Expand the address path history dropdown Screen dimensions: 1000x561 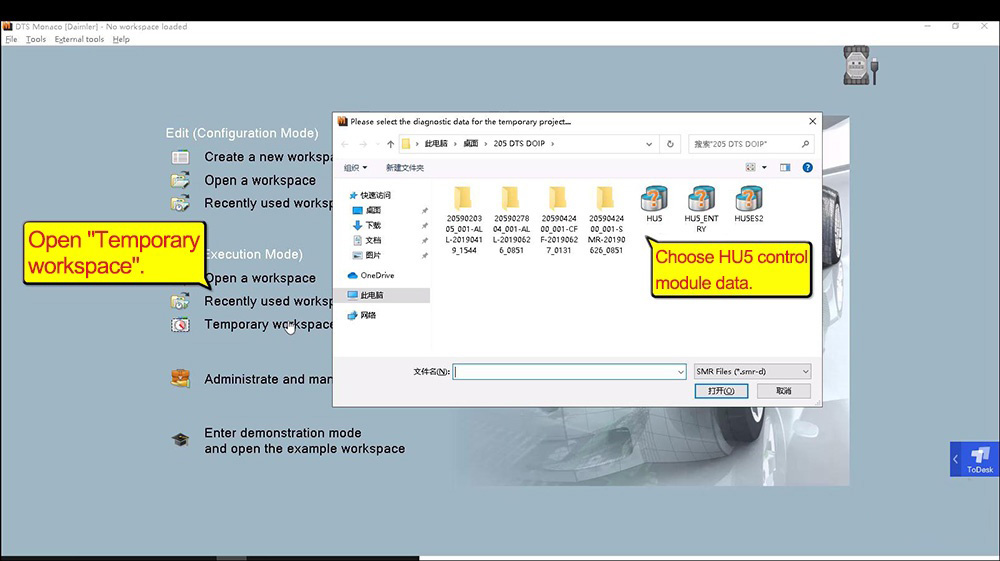[x=649, y=144]
